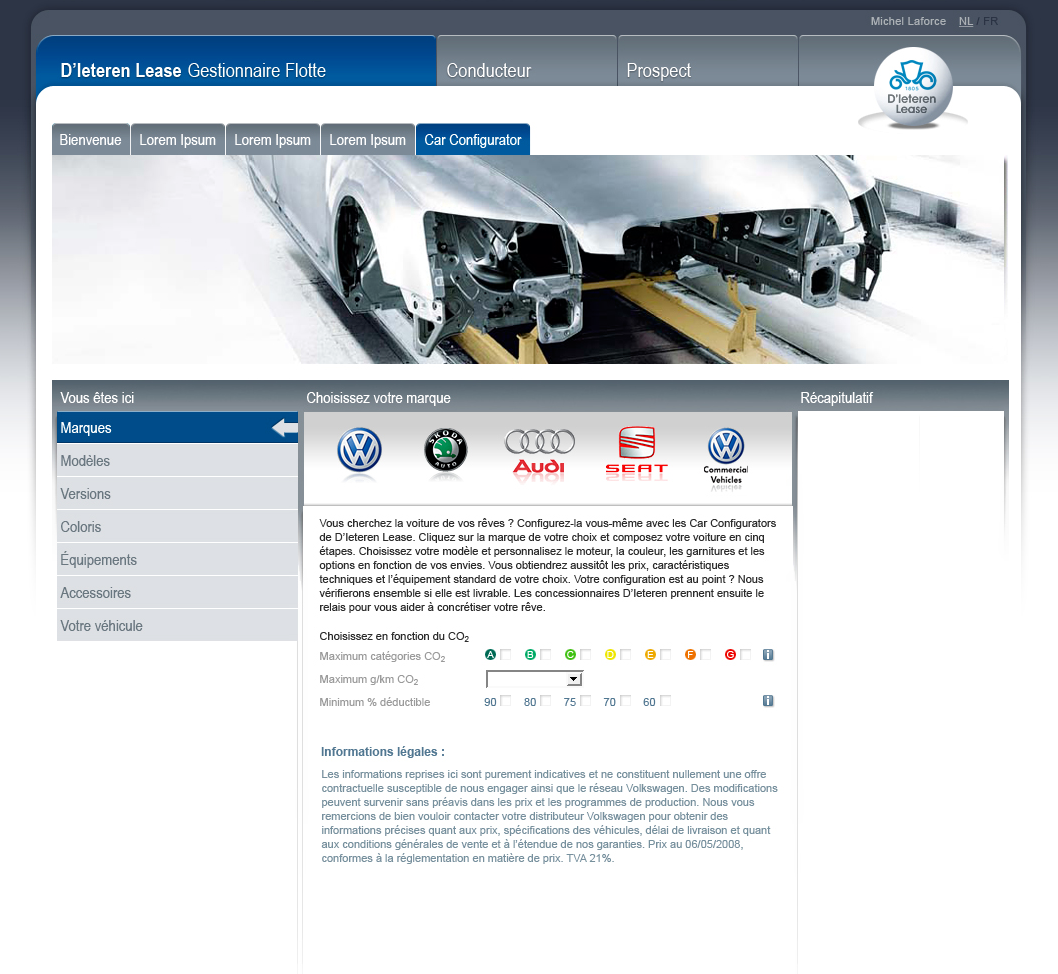Click the D'Ieteren Lease round logo
1058x974 pixels.
coord(912,88)
